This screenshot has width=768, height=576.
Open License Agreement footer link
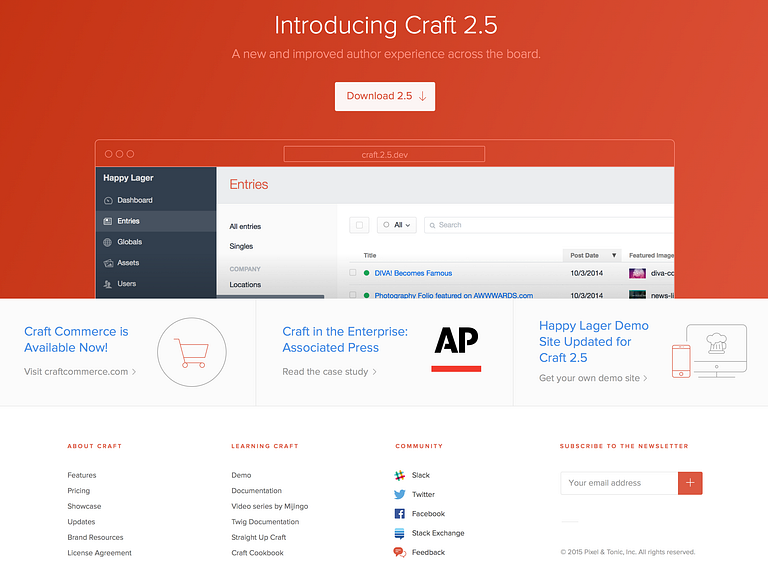[x=99, y=553]
